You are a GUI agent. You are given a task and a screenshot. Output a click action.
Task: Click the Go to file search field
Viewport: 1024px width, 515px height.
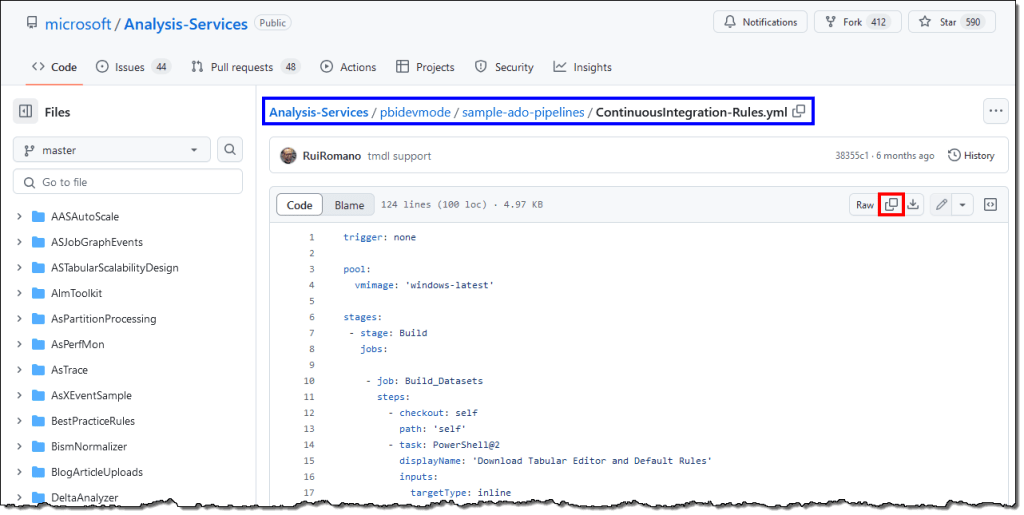click(128, 182)
